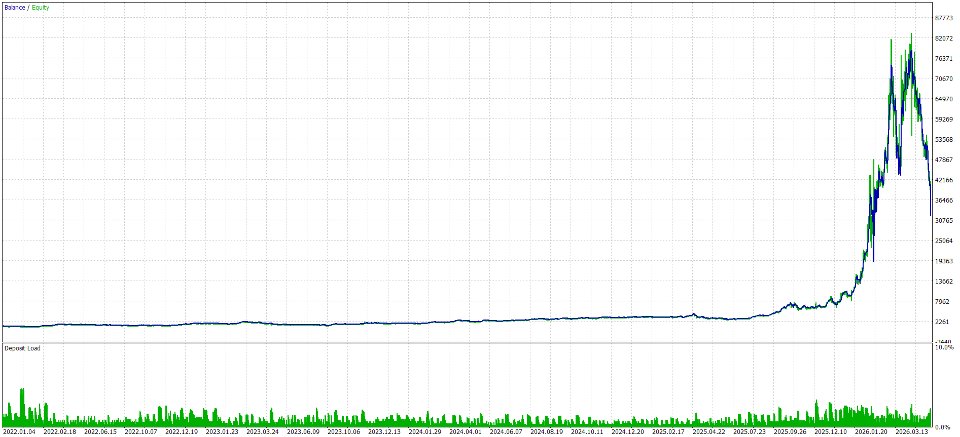This screenshot has width=960, height=437.
Task: Click the Balance legend label
Action: point(15,7)
